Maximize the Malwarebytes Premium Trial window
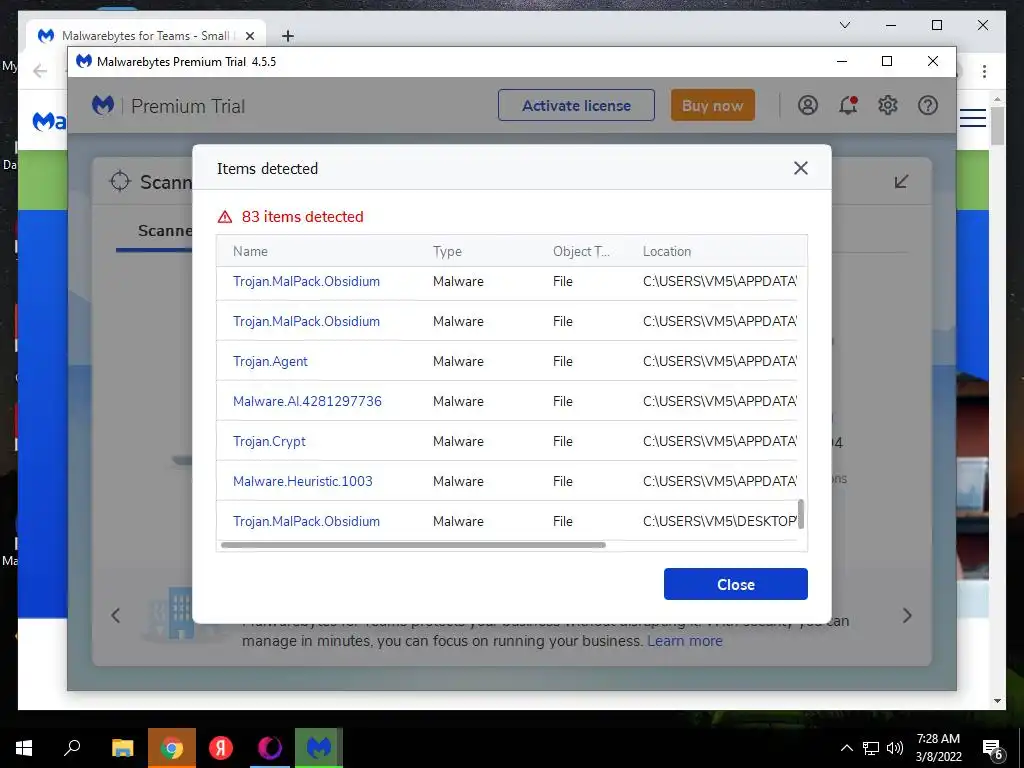The height and width of the screenshot is (768, 1024). click(887, 61)
